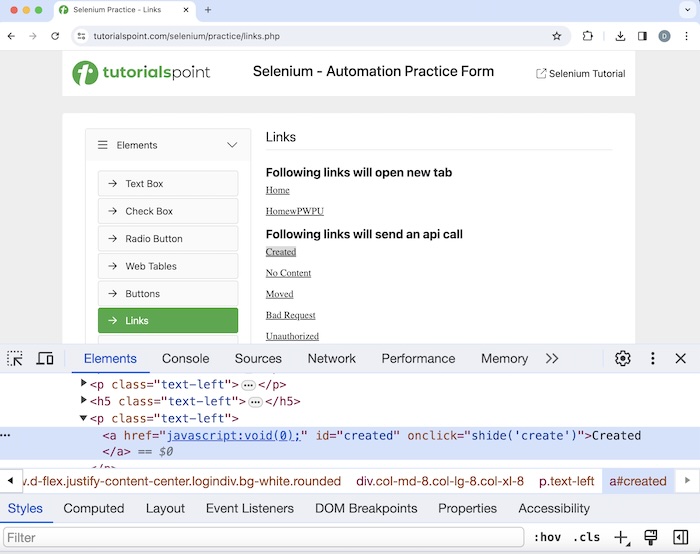Click the styles Filter input field
The width and height of the screenshot is (700, 554).
click(x=260, y=537)
